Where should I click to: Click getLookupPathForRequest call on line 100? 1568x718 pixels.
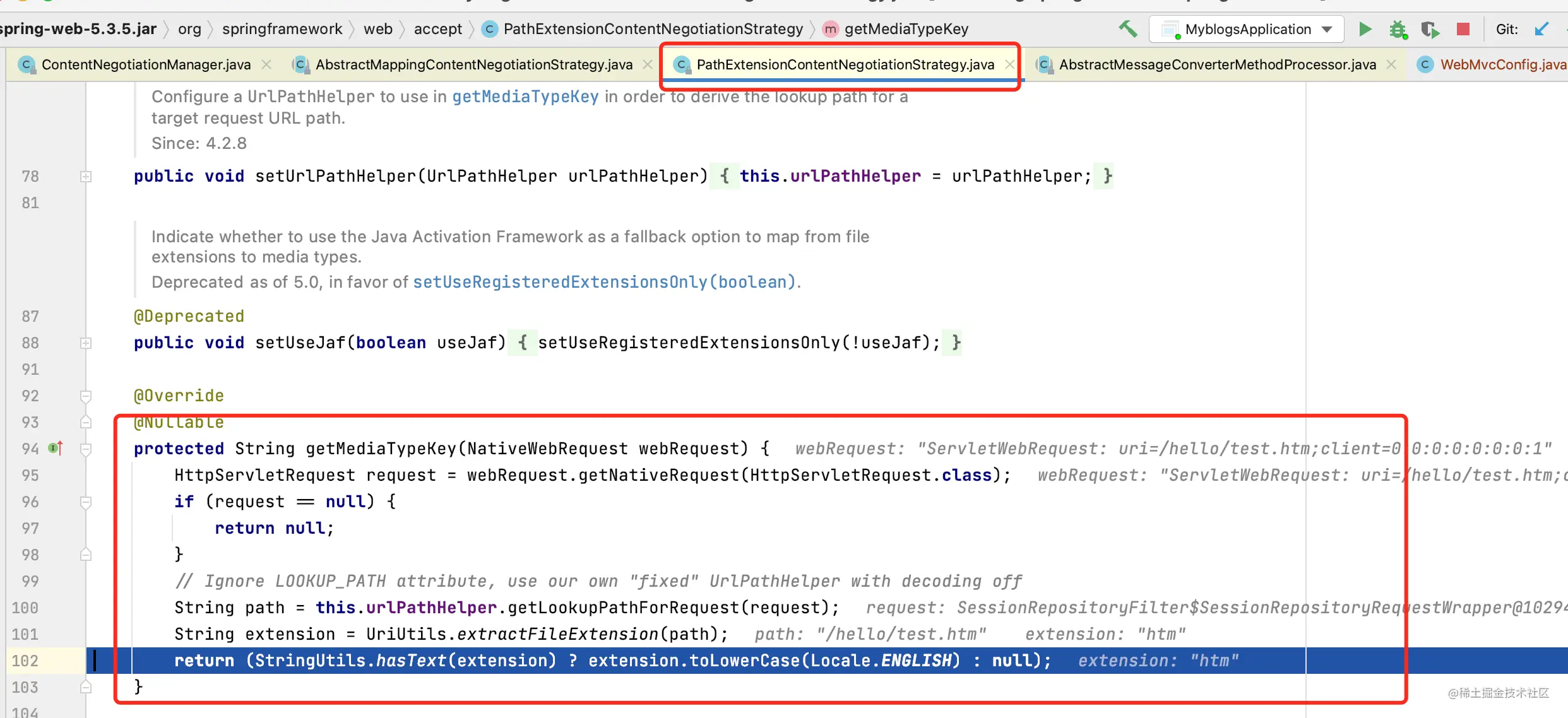[x=624, y=608]
